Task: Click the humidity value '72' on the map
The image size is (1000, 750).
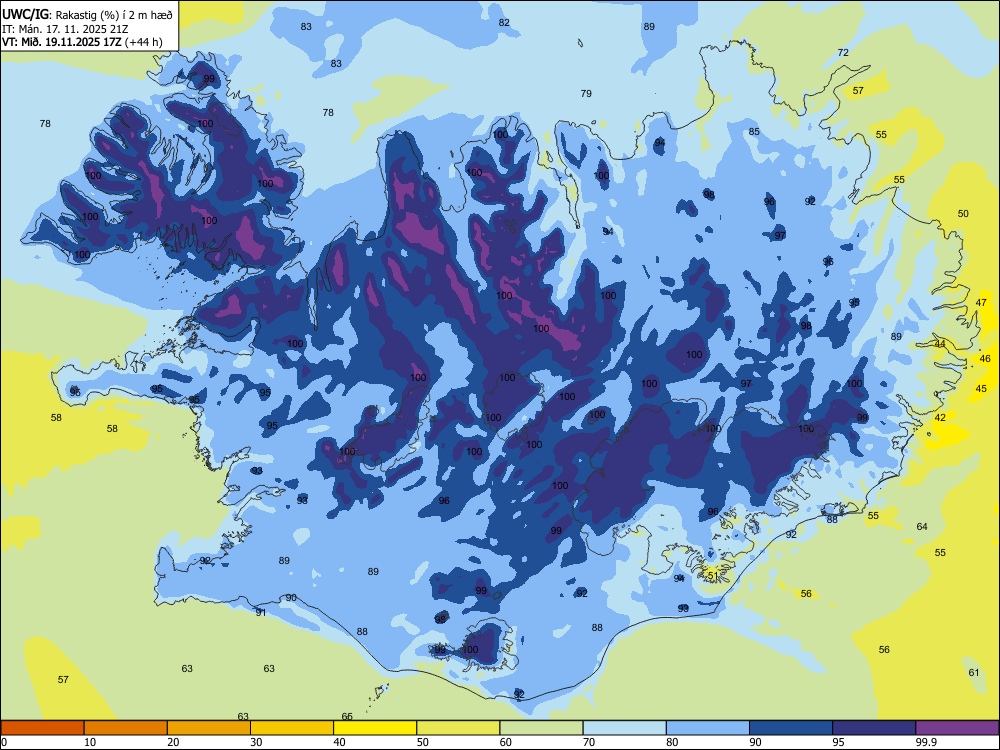Action: coord(843,52)
